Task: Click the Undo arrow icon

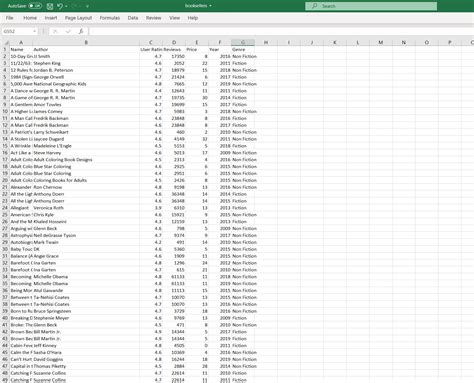Action: (x=60, y=6)
